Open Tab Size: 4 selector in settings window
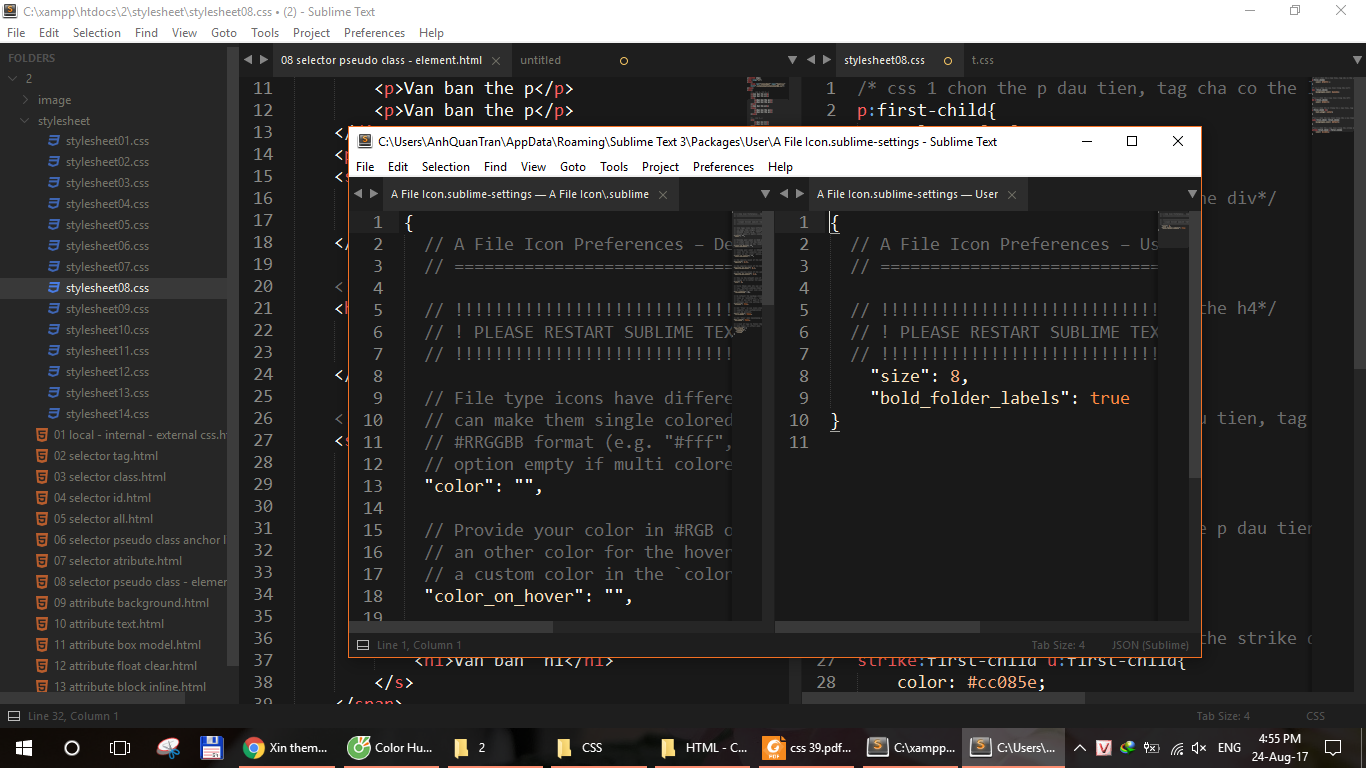The width and height of the screenshot is (1366, 768). coord(1058,645)
